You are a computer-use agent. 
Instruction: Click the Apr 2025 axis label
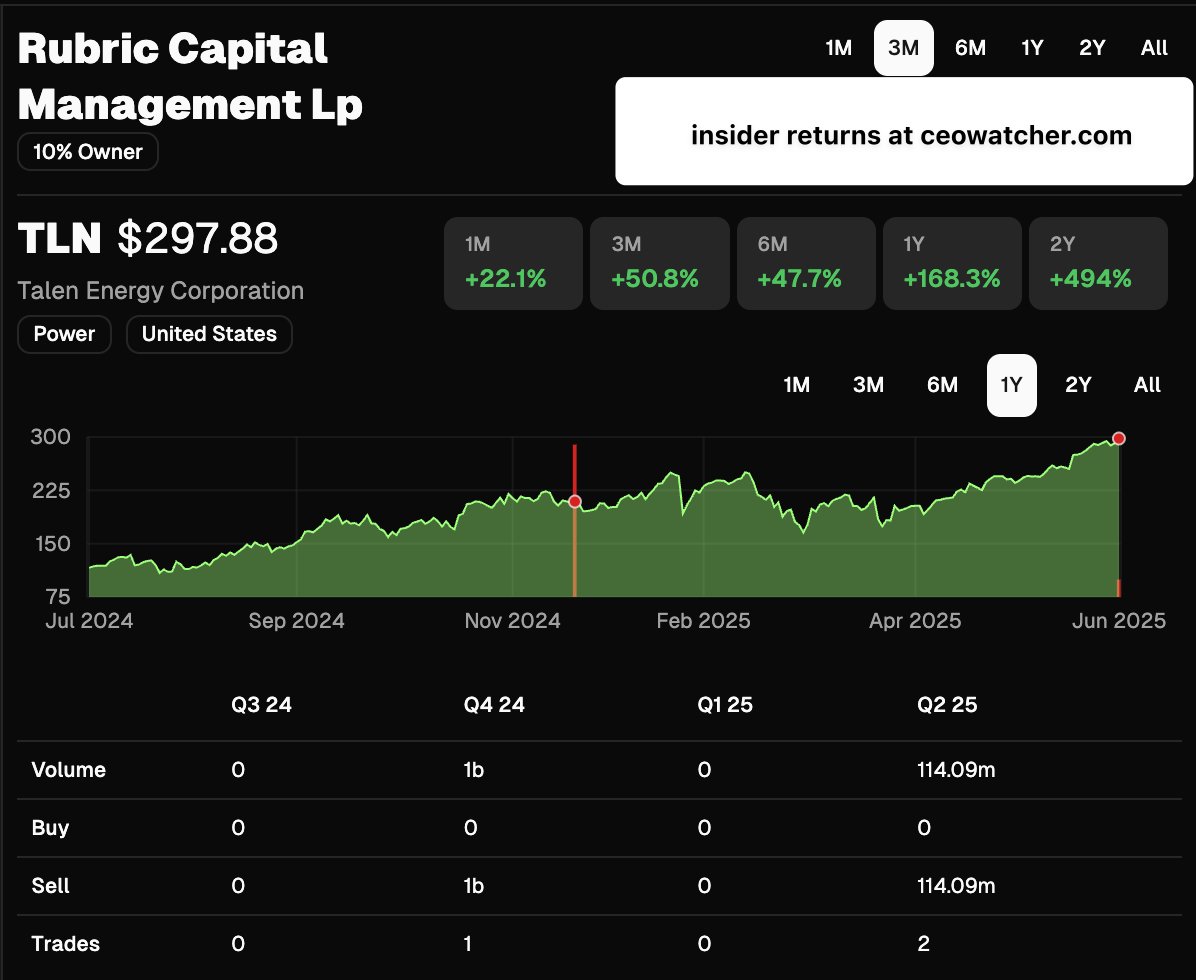point(915,621)
